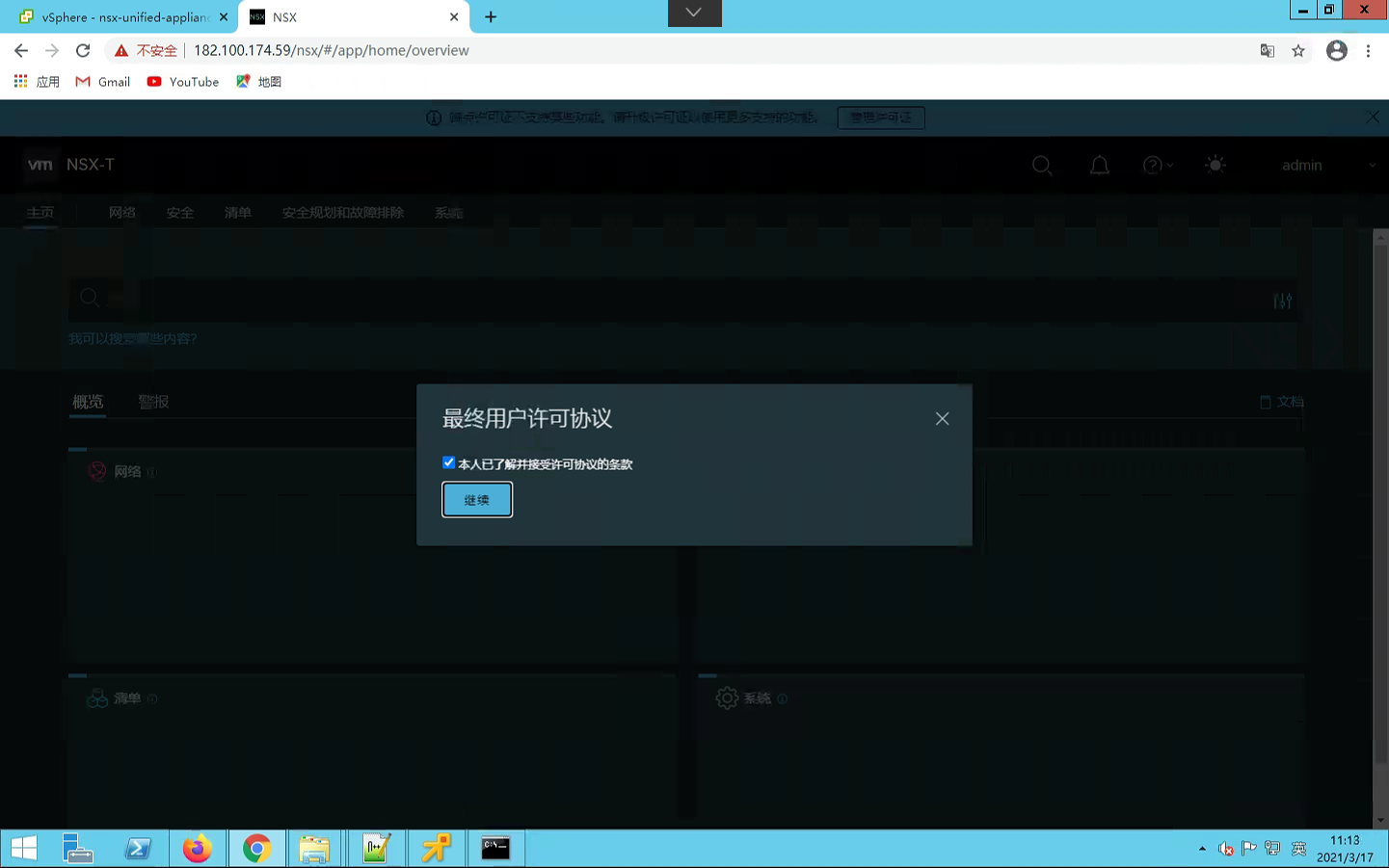Open Firefox from the taskbar

(x=197, y=849)
